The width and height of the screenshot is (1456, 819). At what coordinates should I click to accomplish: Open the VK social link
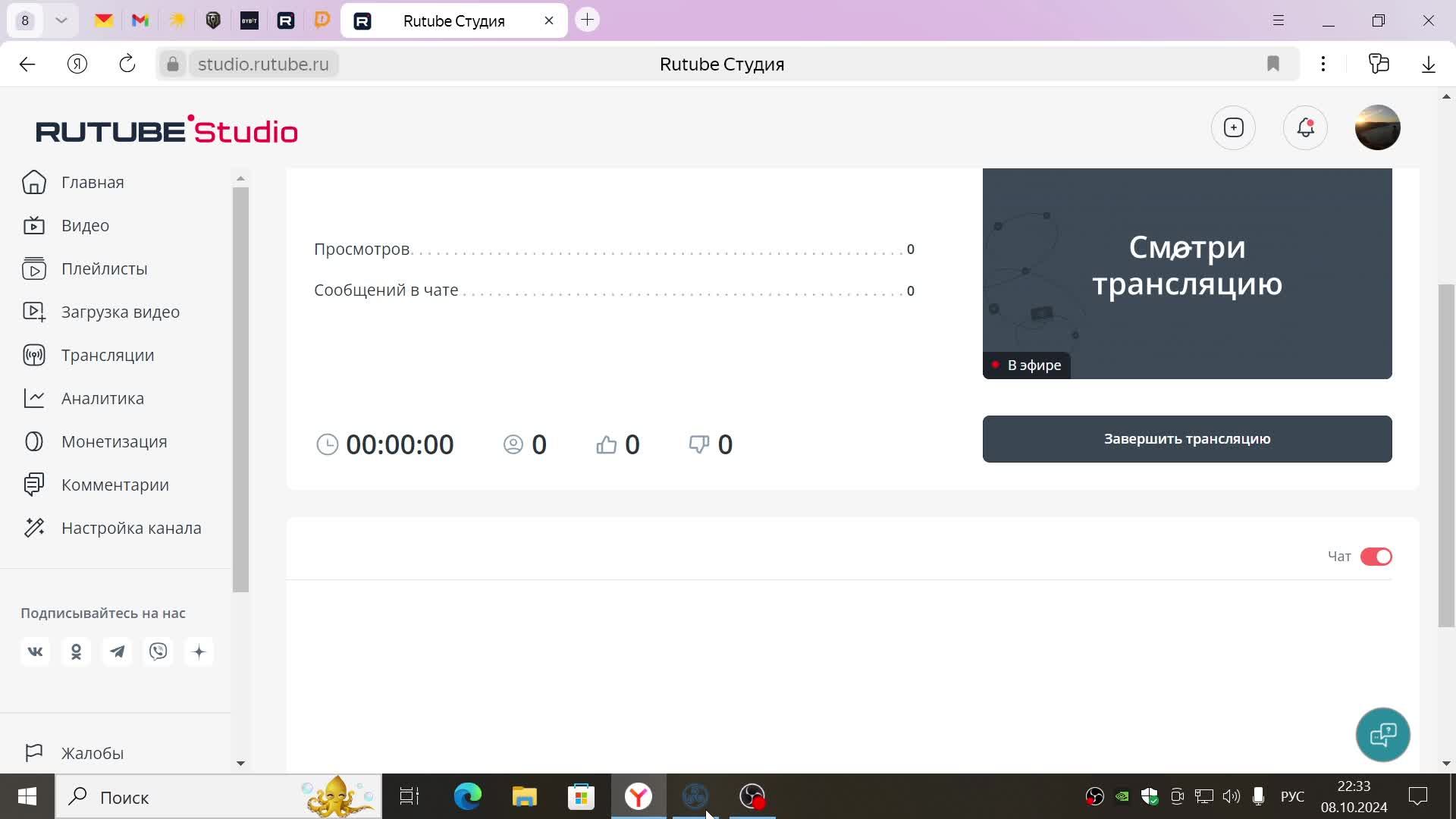click(35, 652)
